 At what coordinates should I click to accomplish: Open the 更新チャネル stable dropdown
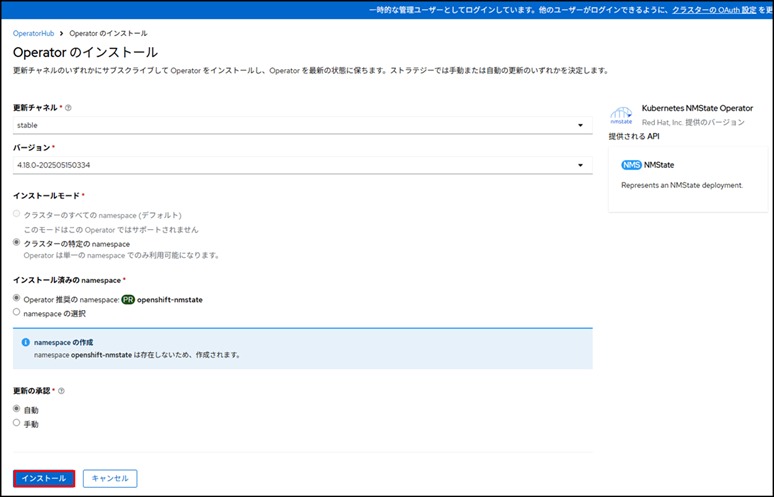[x=302, y=125]
